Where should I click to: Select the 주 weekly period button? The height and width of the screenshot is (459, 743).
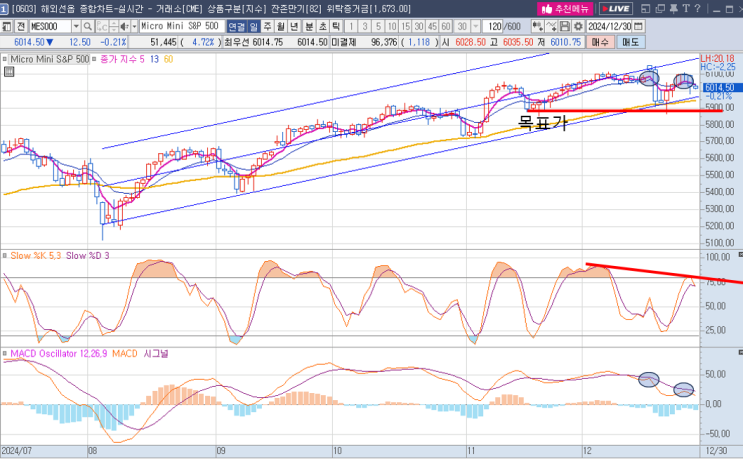[x=268, y=26]
